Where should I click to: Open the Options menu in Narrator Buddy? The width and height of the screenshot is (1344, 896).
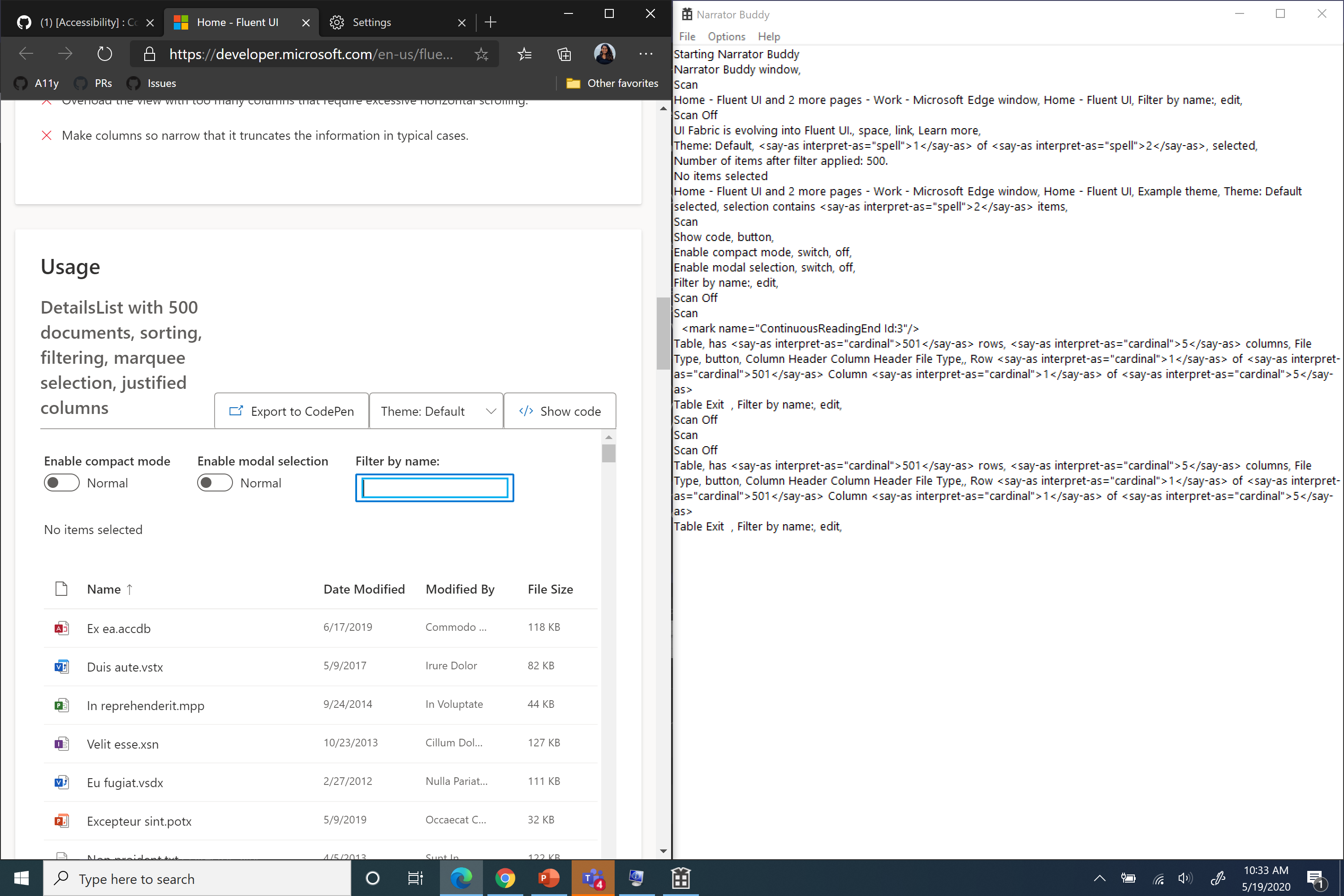(x=726, y=36)
